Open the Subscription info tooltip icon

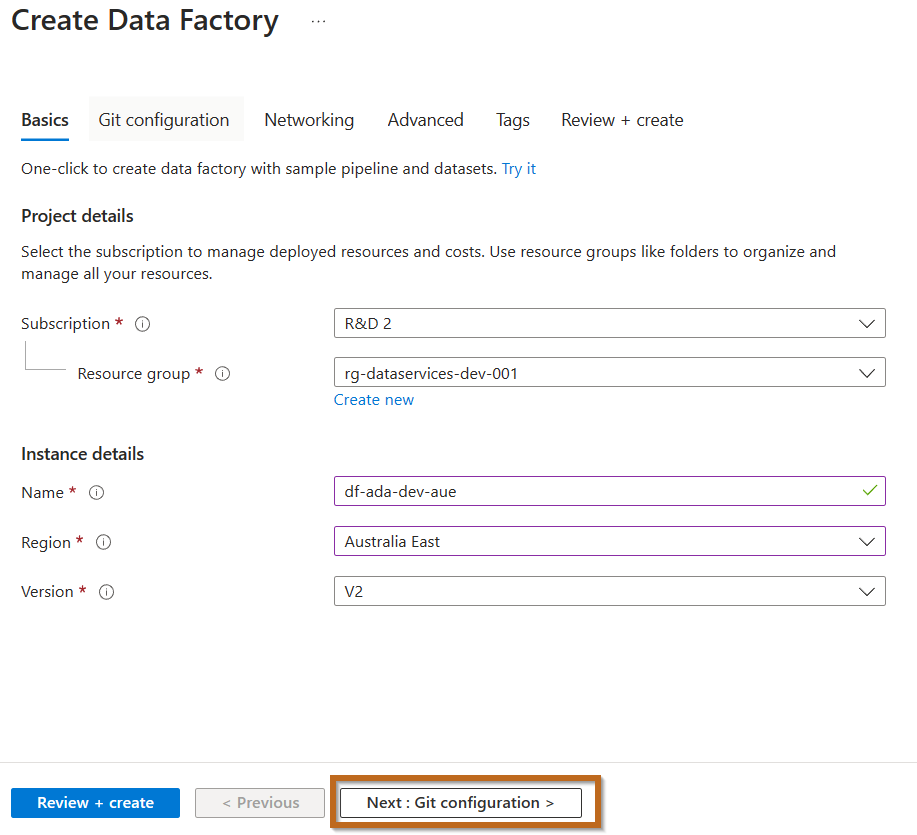click(x=142, y=323)
